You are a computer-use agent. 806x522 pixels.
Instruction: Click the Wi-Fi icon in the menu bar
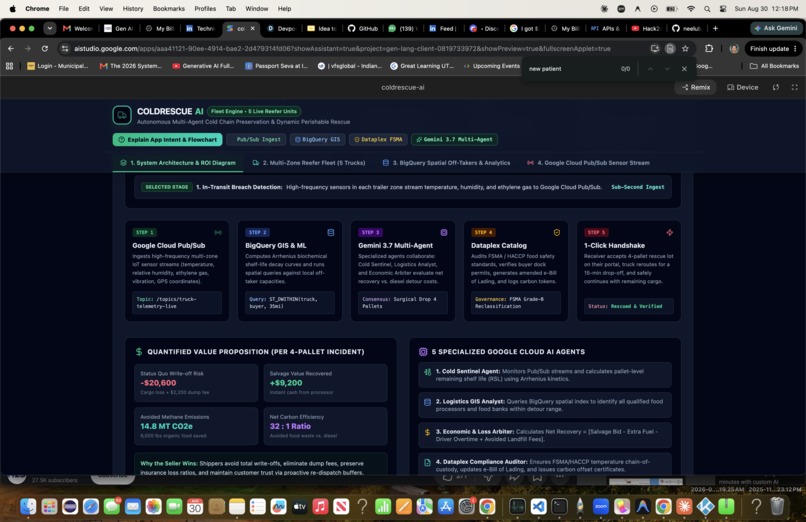click(691, 9)
